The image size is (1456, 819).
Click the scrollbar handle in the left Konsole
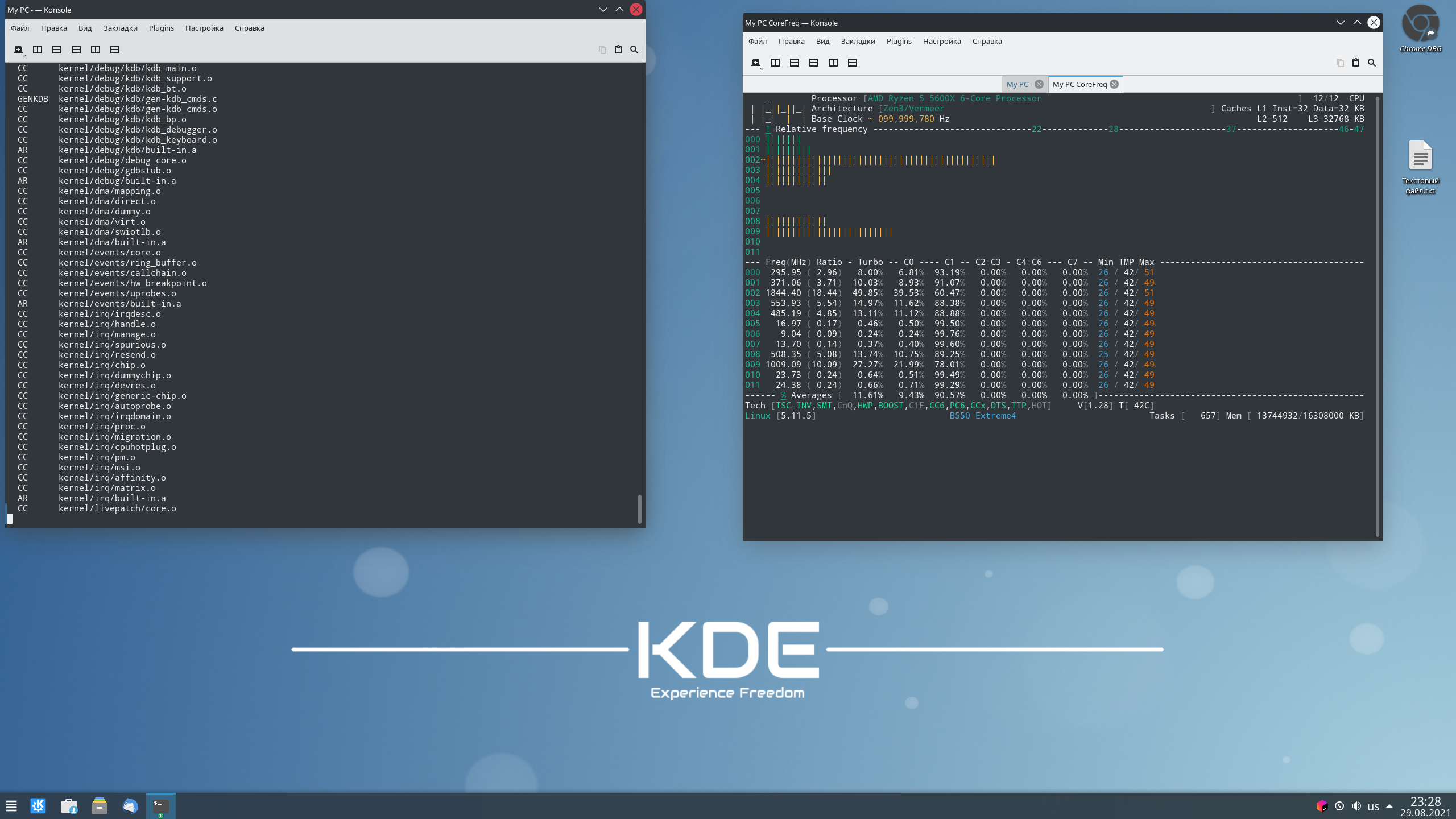pos(639,508)
